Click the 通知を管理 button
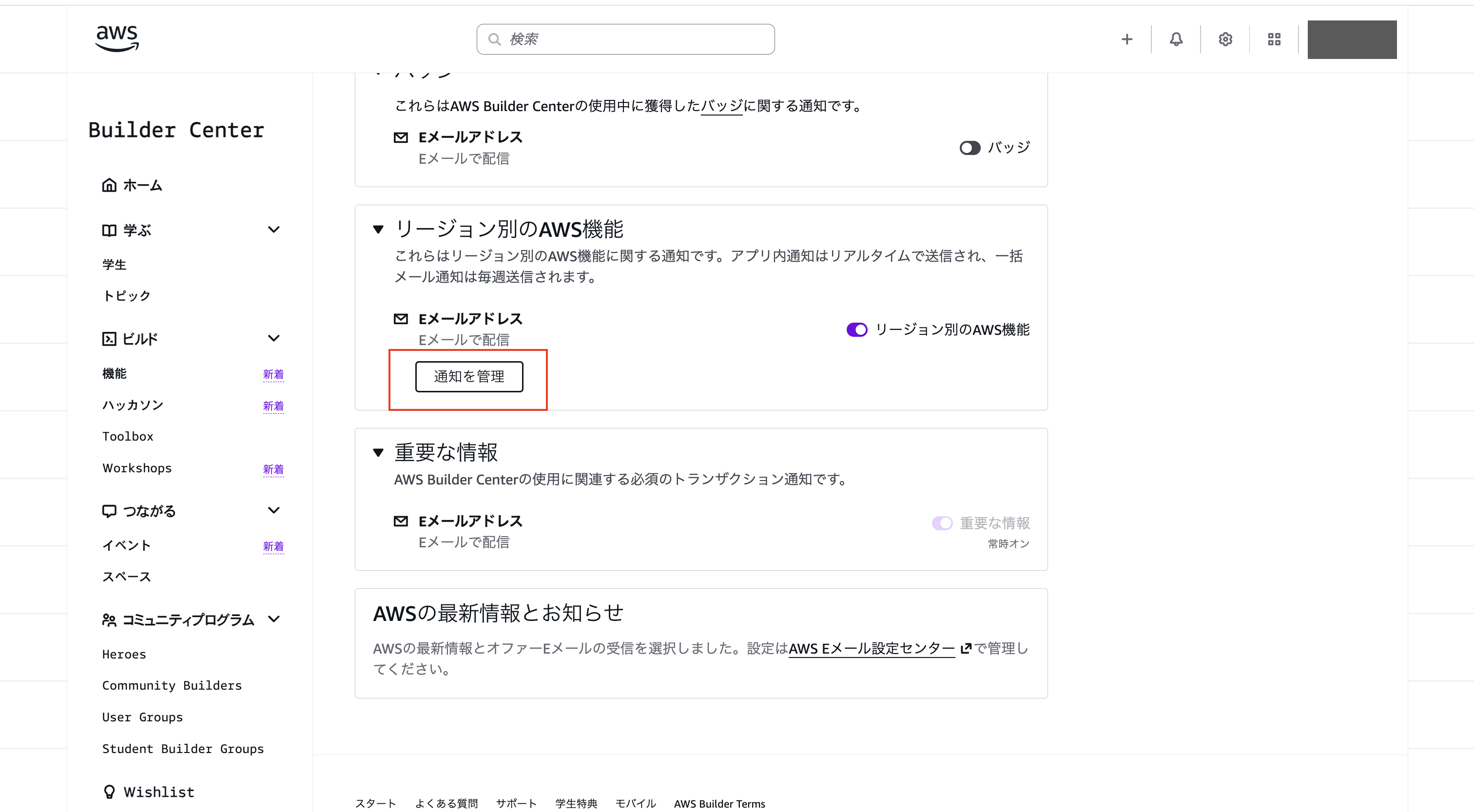Image resolution: width=1474 pixels, height=812 pixels. click(x=468, y=377)
